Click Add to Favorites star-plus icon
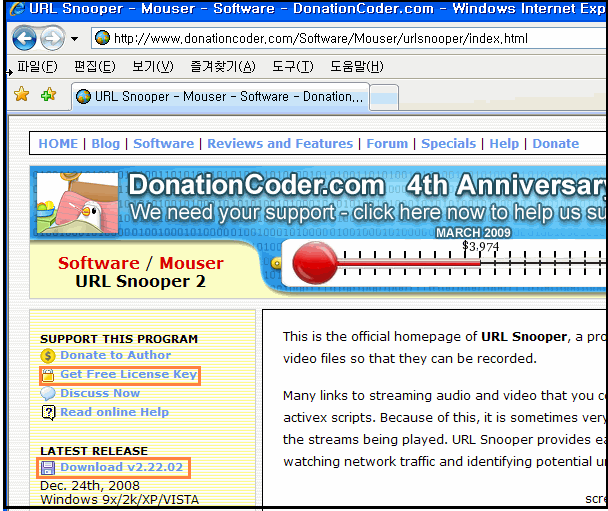This screenshot has height=511, width=608. point(48,94)
